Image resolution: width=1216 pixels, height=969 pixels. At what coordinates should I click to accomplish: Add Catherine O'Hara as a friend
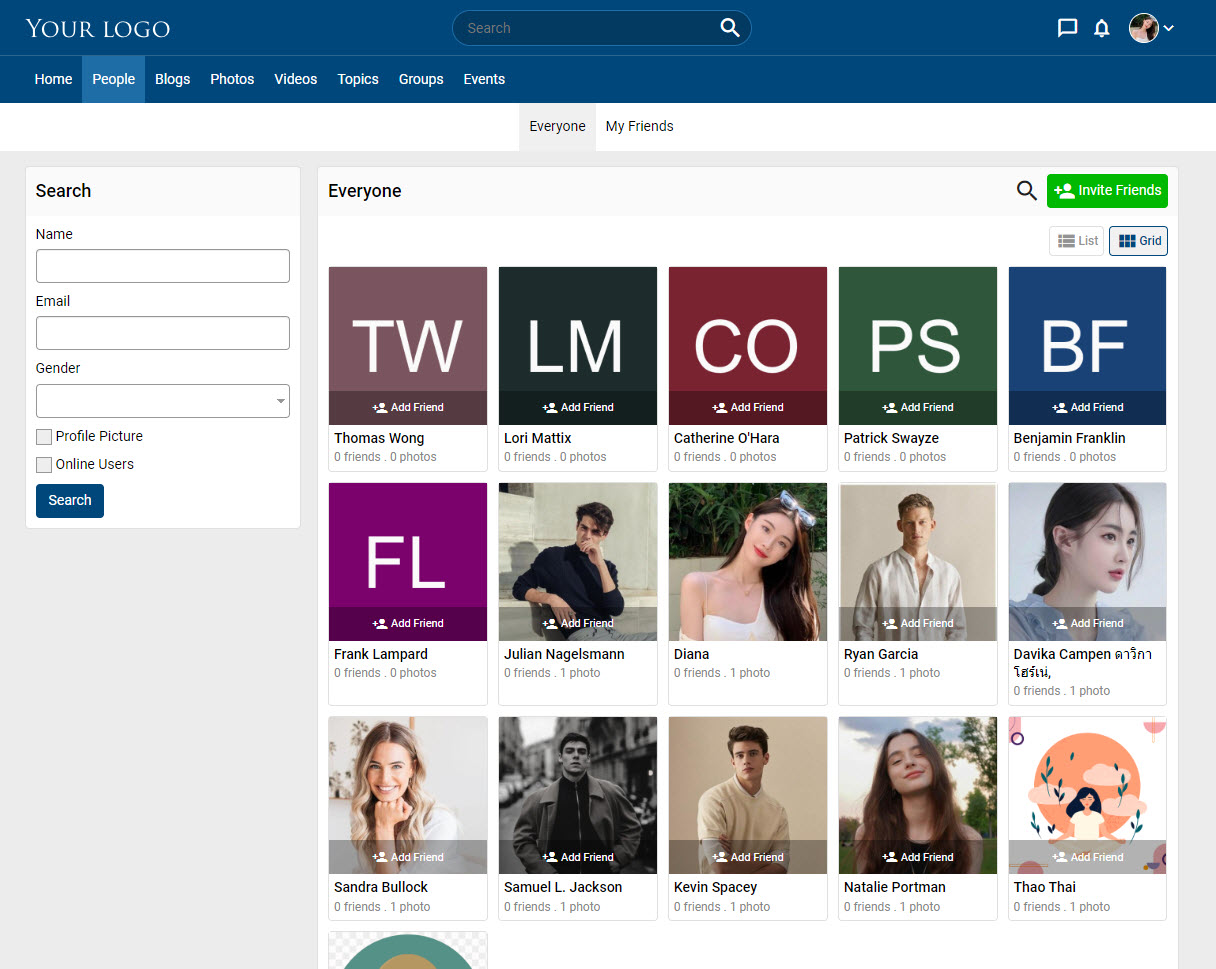748,407
